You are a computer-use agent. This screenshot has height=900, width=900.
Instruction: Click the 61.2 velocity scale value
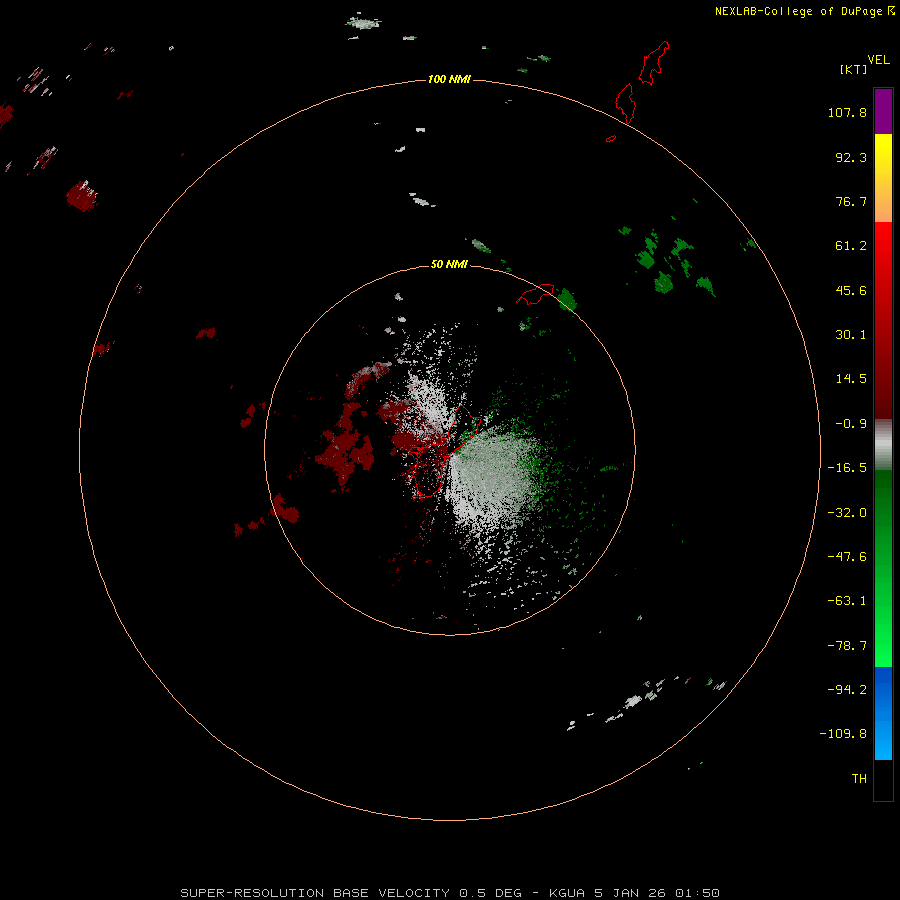click(851, 246)
